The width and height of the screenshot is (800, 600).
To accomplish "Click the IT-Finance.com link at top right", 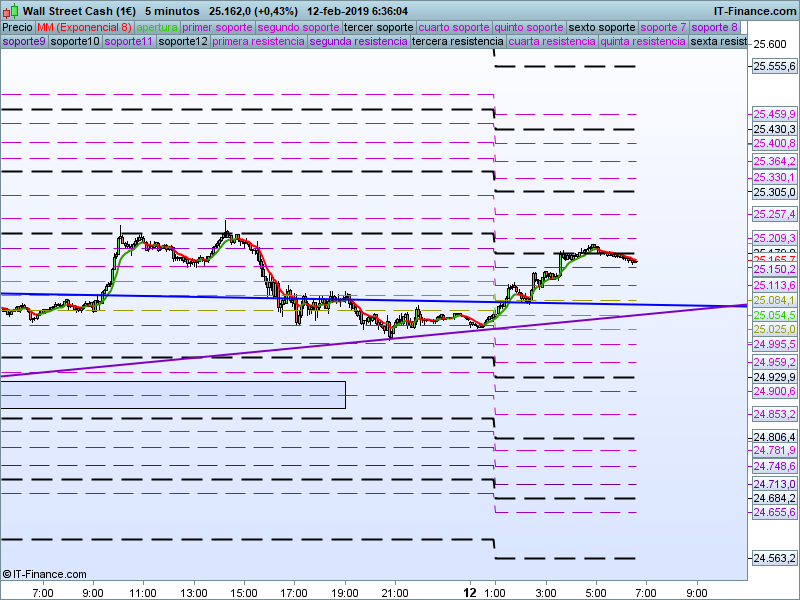I will coord(755,11).
